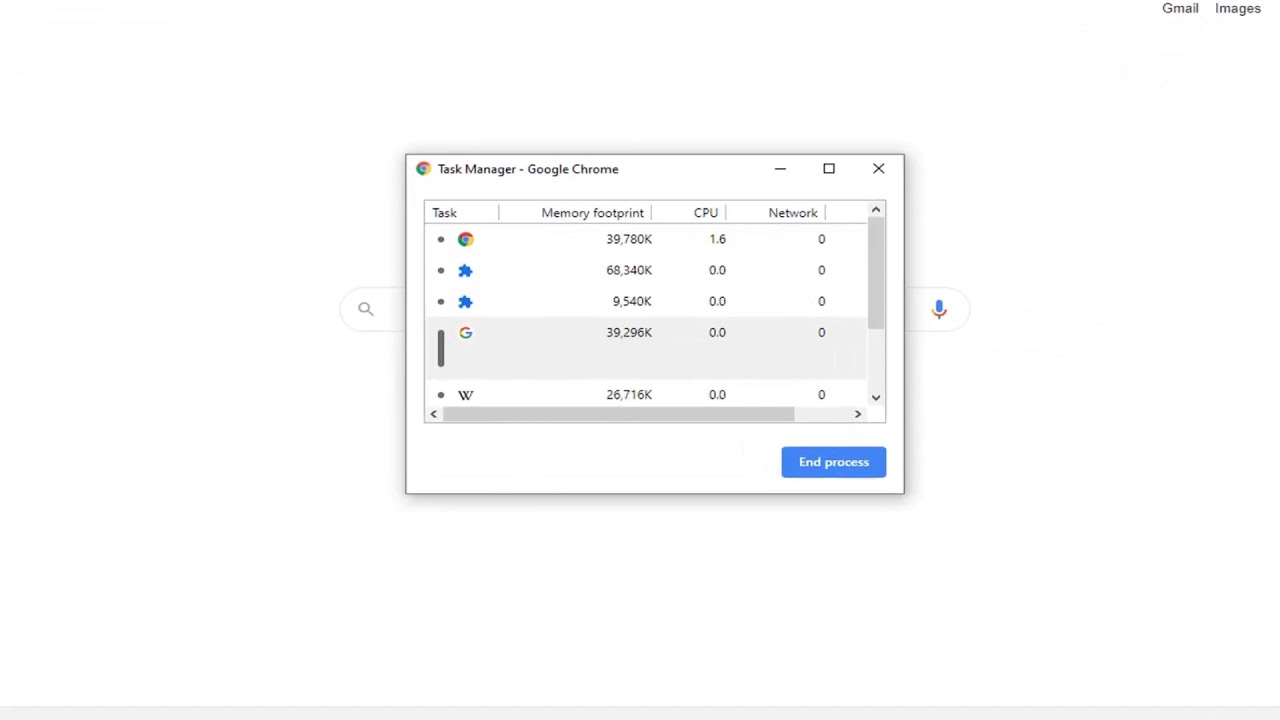
Task: Select the extension icon in the 68,340K row
Action: [465, 270]
